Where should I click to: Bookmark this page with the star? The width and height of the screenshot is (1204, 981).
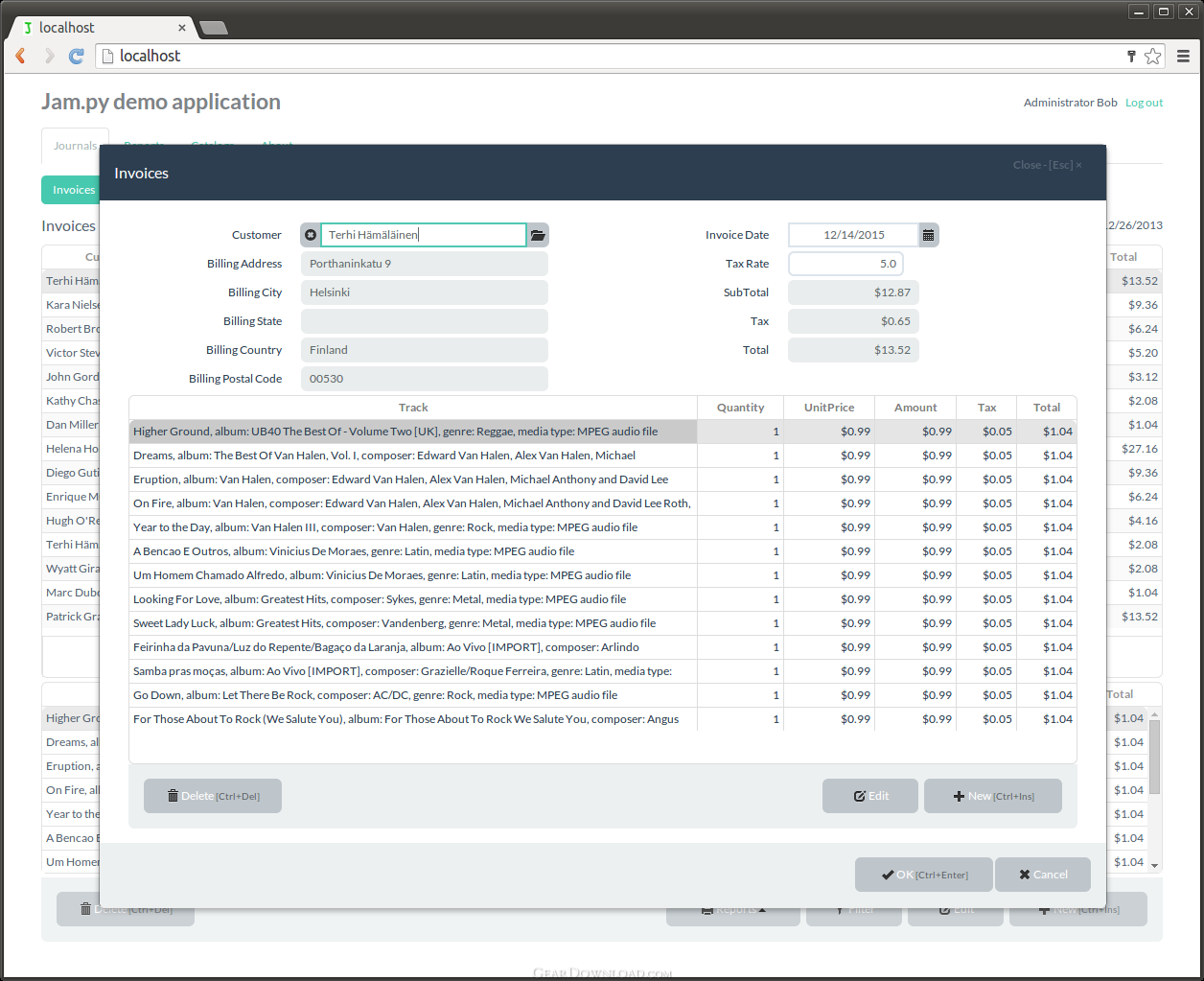[x=1152, y=56]
